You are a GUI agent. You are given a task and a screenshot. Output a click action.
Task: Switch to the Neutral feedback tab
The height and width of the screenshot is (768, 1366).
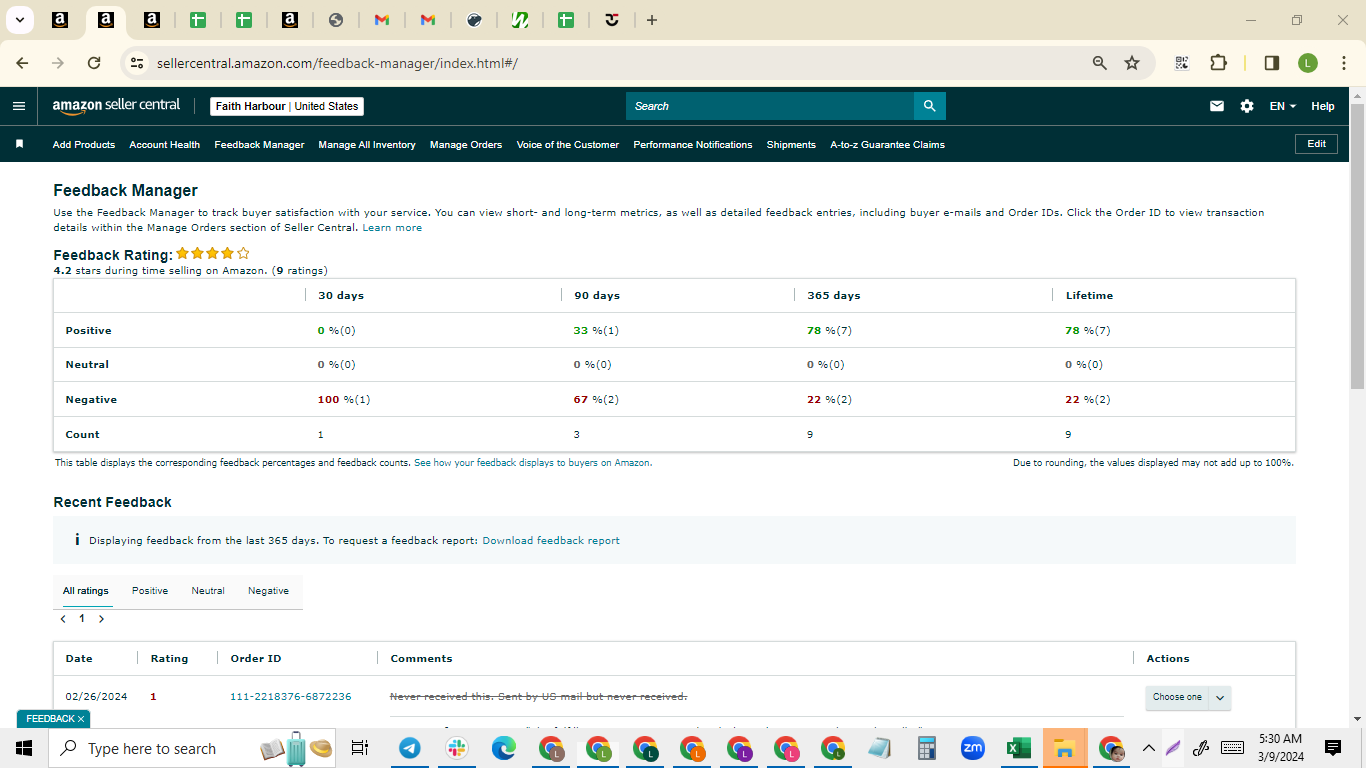pyautogui.click(x=208, y=591)
